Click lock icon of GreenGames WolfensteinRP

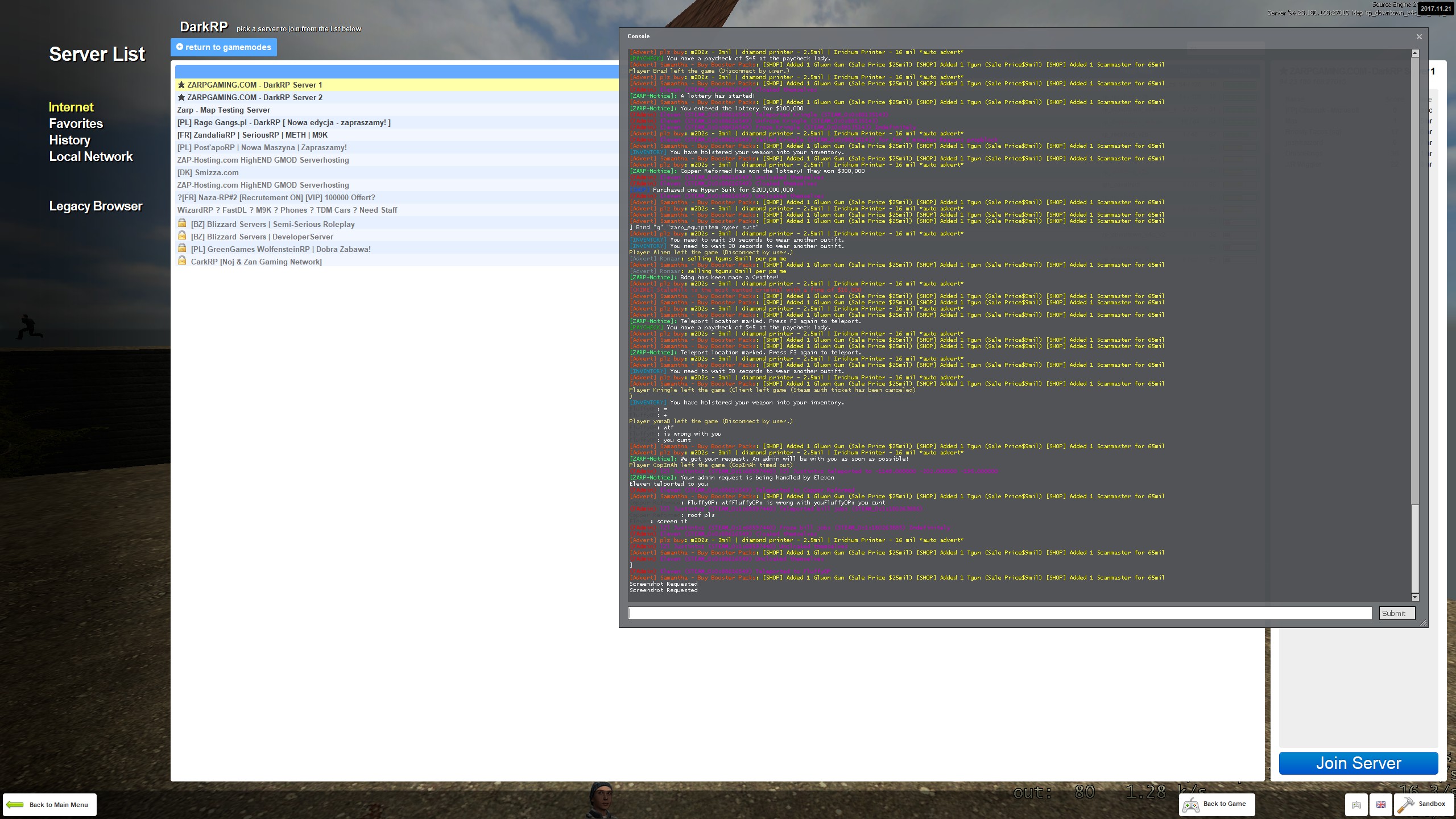(x=182, y=248)
